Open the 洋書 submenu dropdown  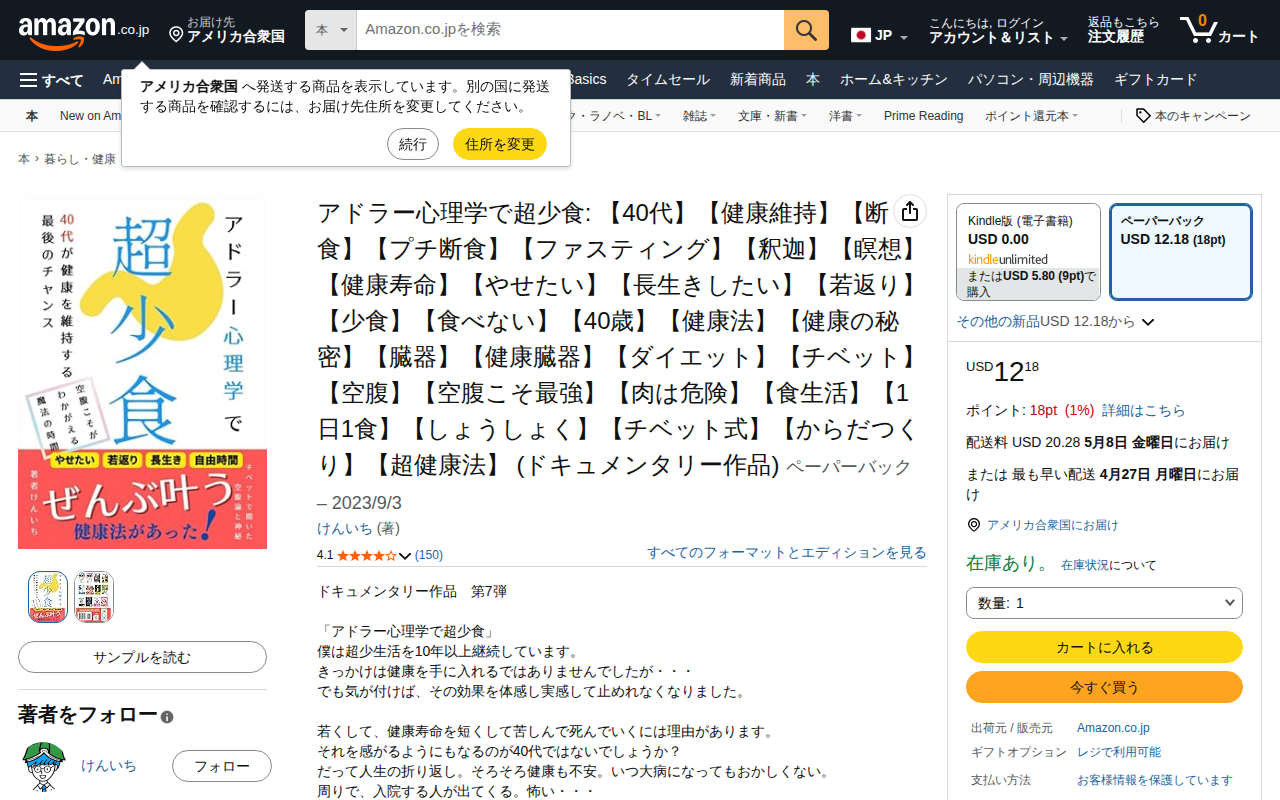(x=846, y=116)
